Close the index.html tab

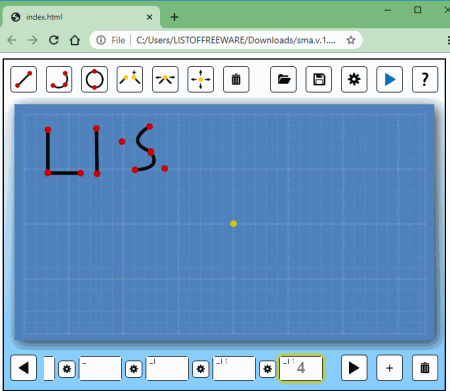149,17
